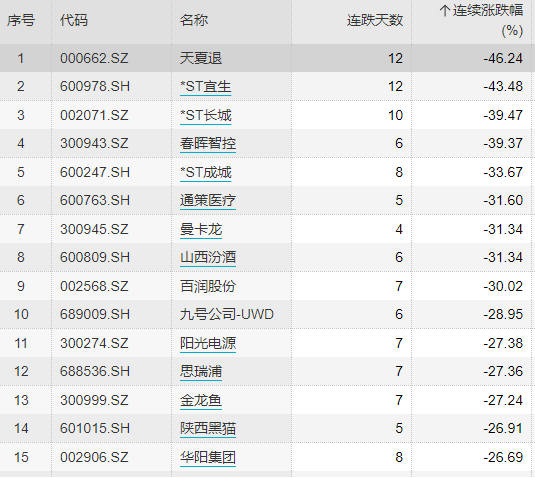The width and height of the screenshot is (535, 478).
Task: Click the -27.38 decline value
Action: 503,343
